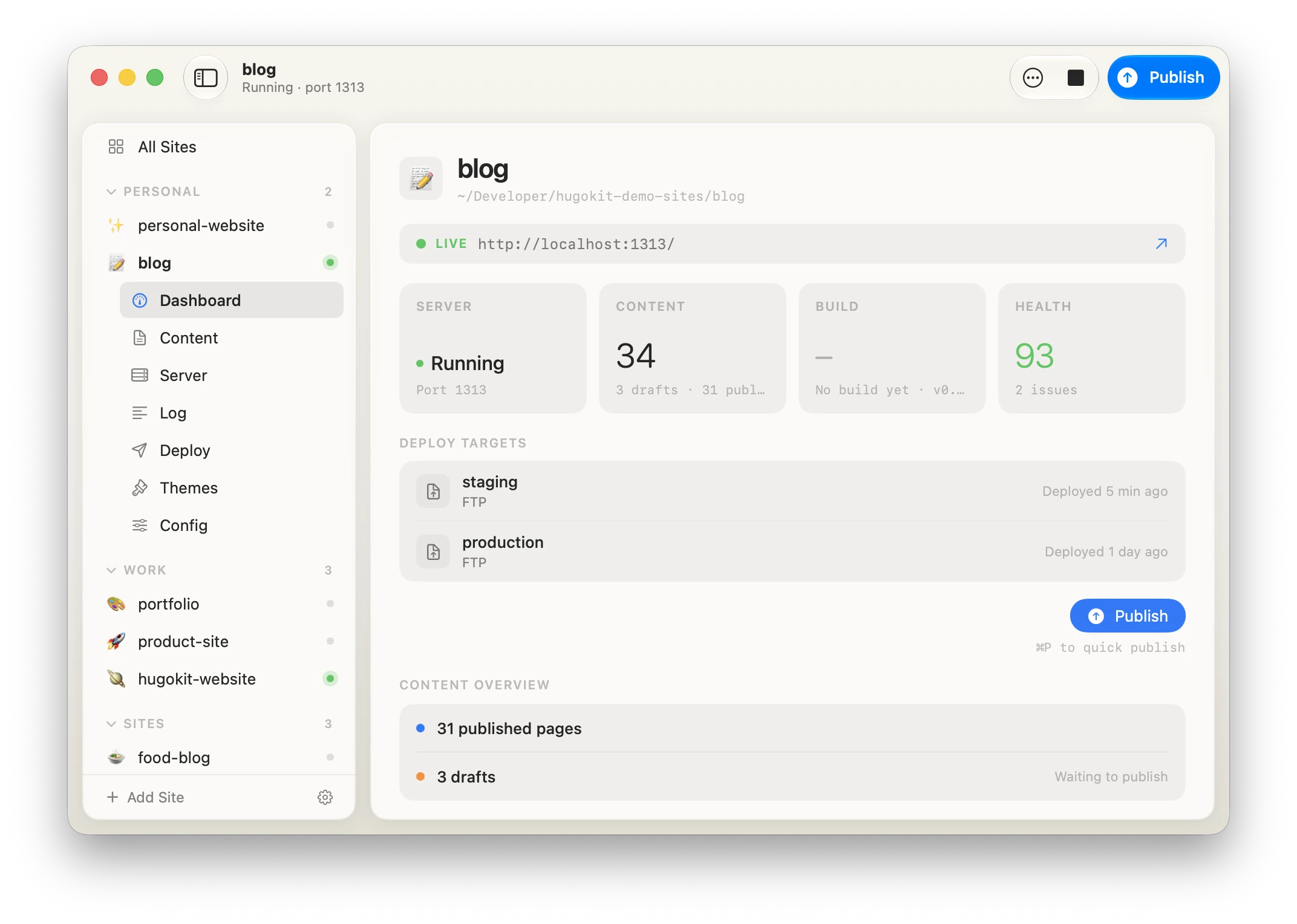Click the Deploy paper-plane icon
Screen dimensions: 1297x924
click(x=140, y=451)
